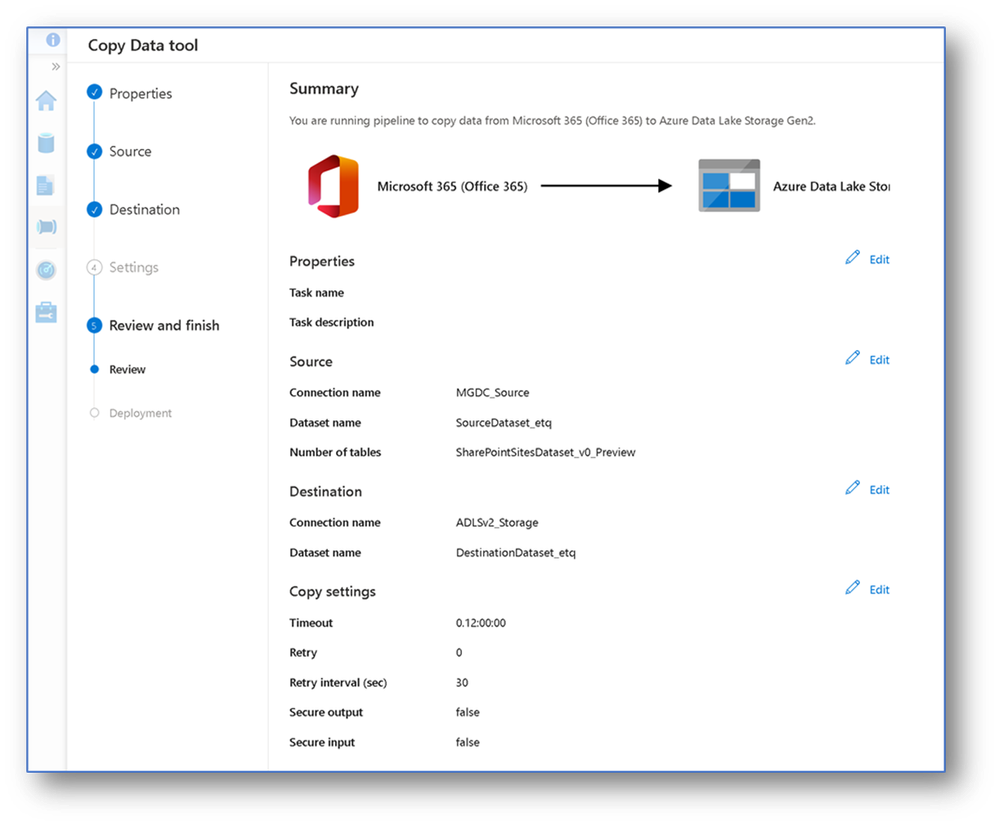Click the ADLSv2_Storage connection name
The width and height of the screenshot is (999, 826).
coord(497,523)
